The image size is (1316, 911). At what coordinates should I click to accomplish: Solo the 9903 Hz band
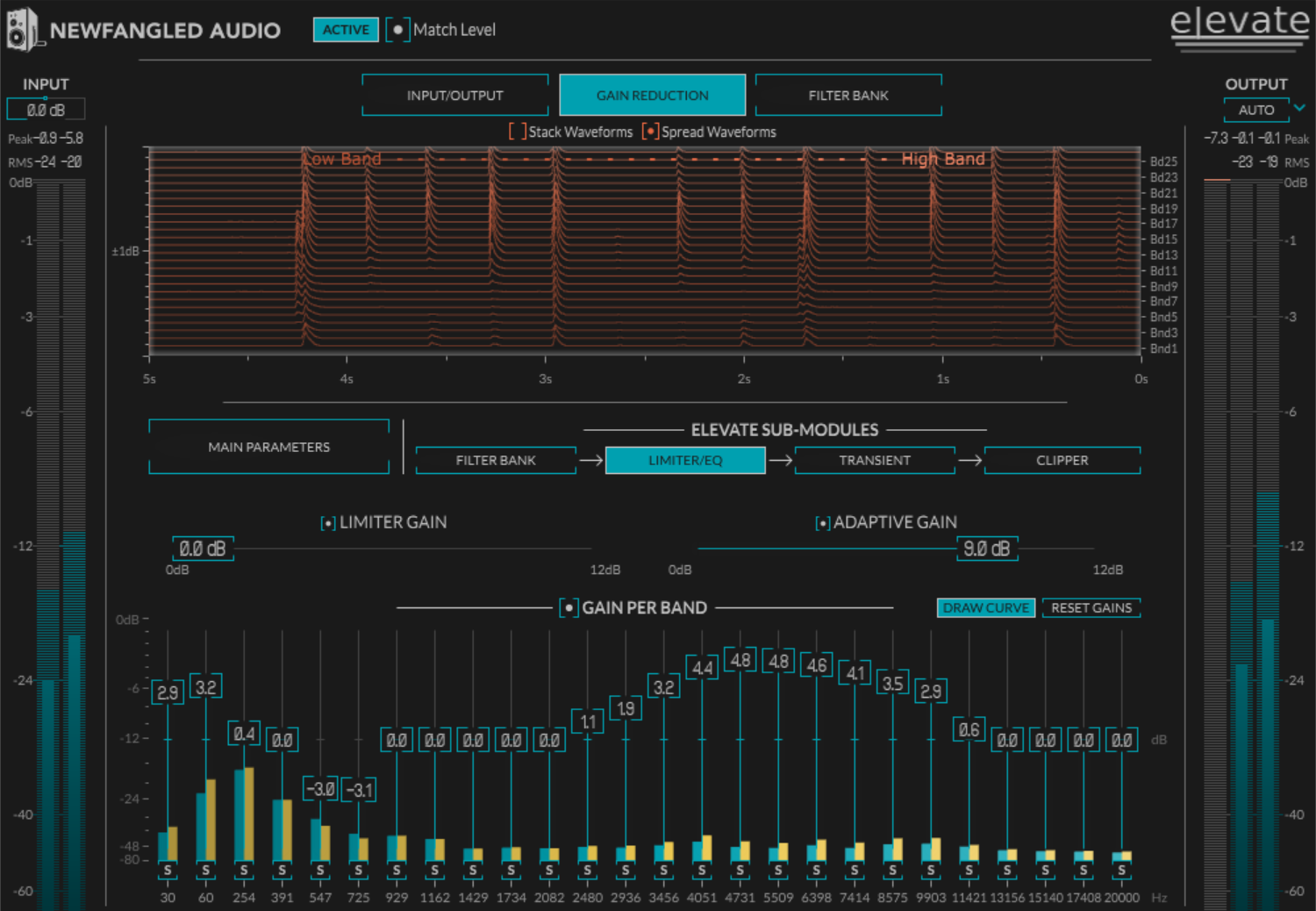pyautogui.click(x=931, y=871)
